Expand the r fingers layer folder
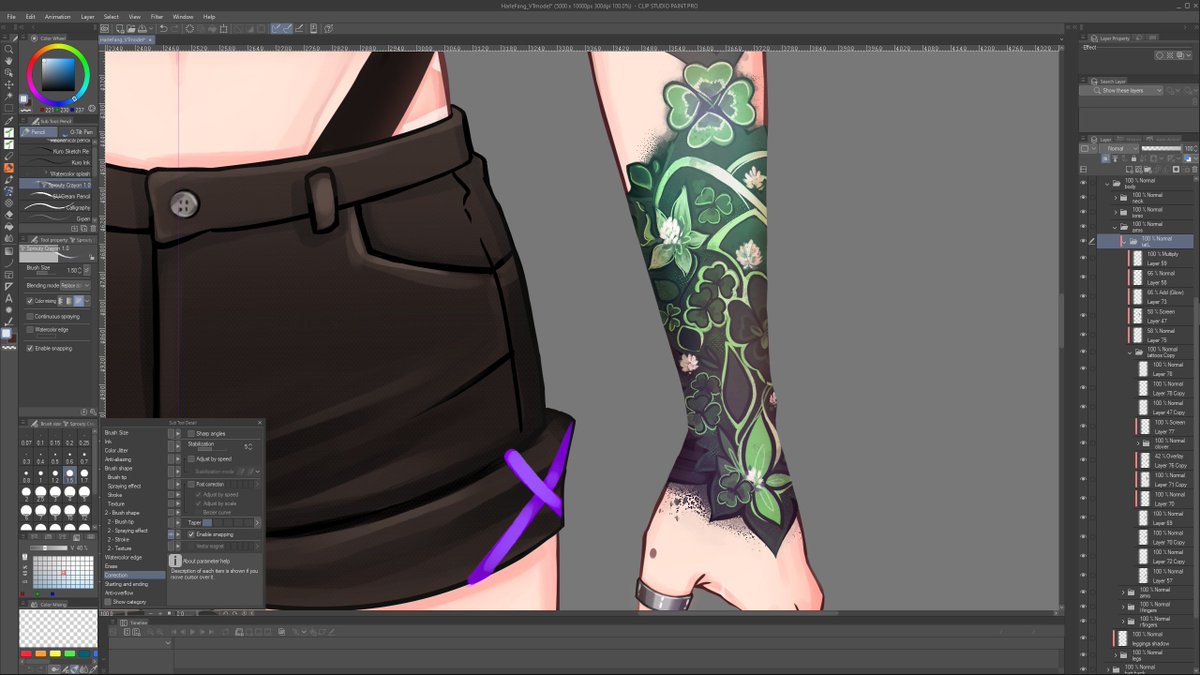Viewport: 1200px width, 675px height. (x=1122, y=622)
